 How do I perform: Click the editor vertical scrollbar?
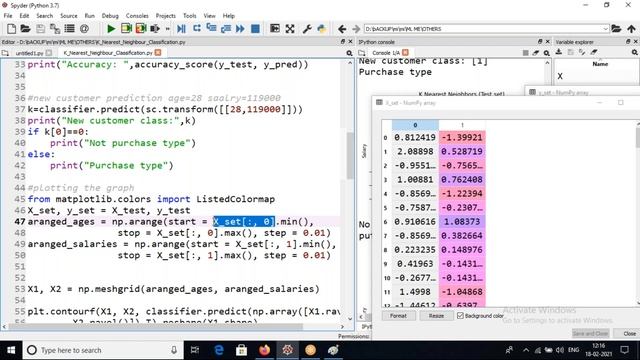(x=350, y=155)
